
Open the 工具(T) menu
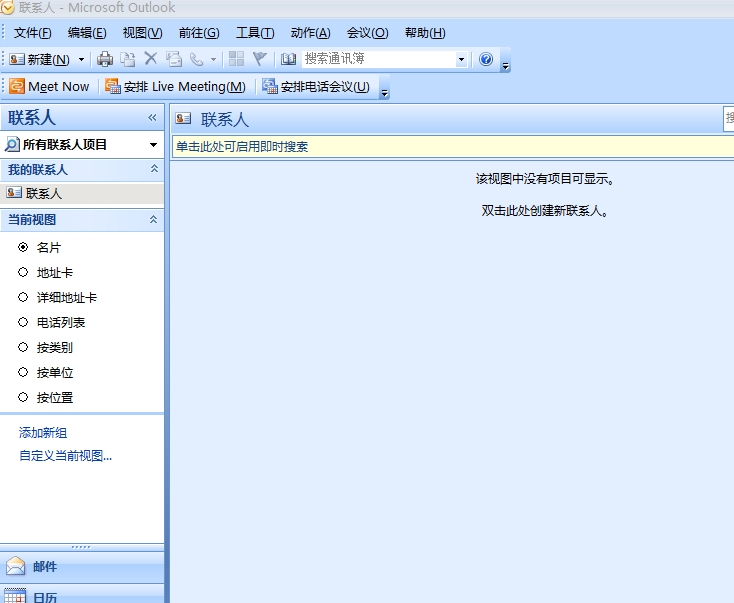[x=254, y=33]
